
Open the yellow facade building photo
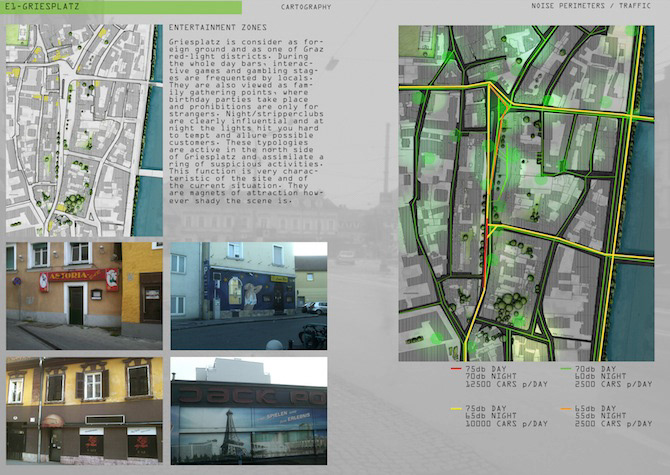84,411
